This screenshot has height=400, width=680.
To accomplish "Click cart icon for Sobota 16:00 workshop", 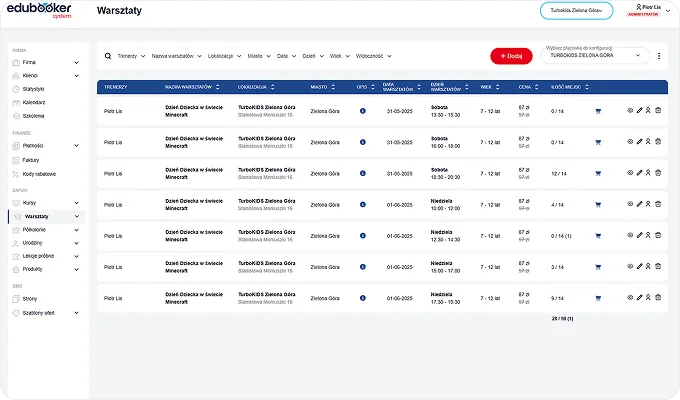I will click(x=598, y=142).
